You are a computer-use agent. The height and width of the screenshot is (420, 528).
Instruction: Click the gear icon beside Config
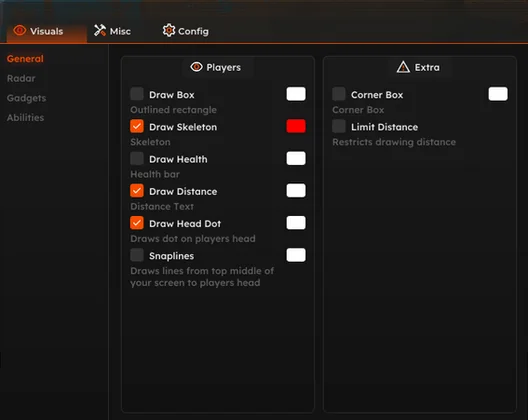(169, 31)
